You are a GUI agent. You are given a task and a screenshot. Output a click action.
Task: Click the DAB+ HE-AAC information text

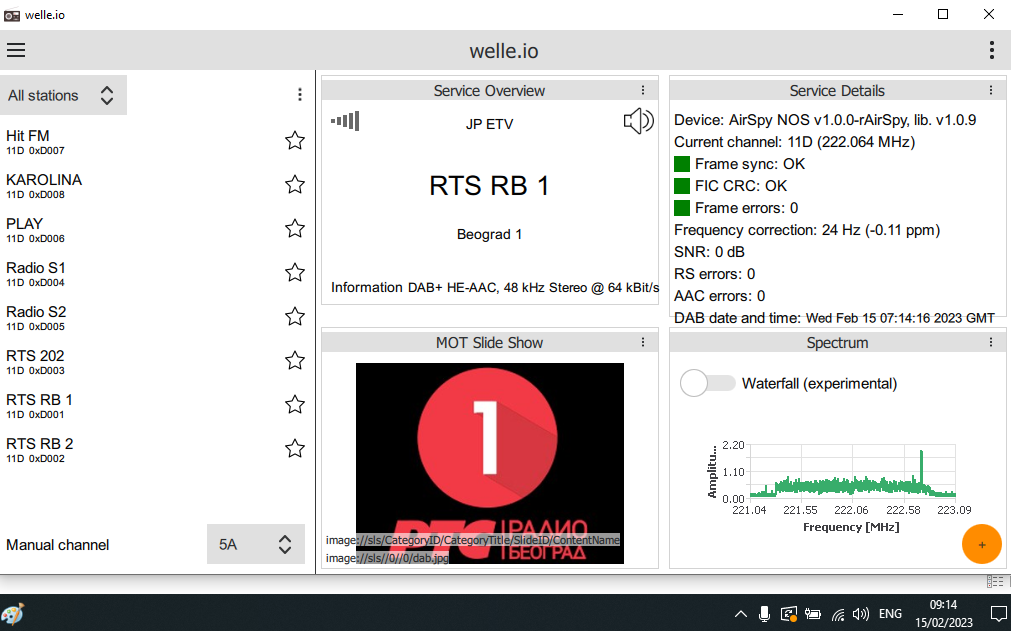pos(533,287)
